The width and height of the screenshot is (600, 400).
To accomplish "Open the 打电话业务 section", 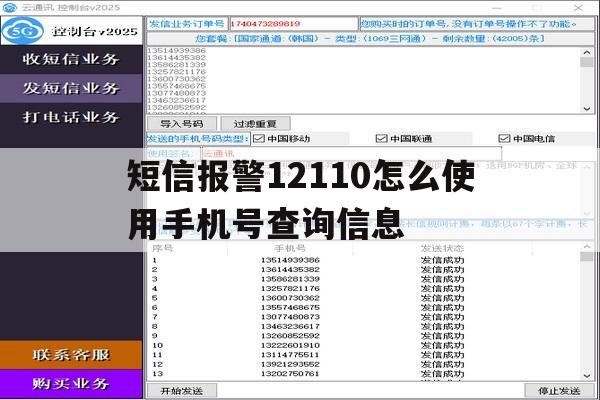I will coord(71,117).
